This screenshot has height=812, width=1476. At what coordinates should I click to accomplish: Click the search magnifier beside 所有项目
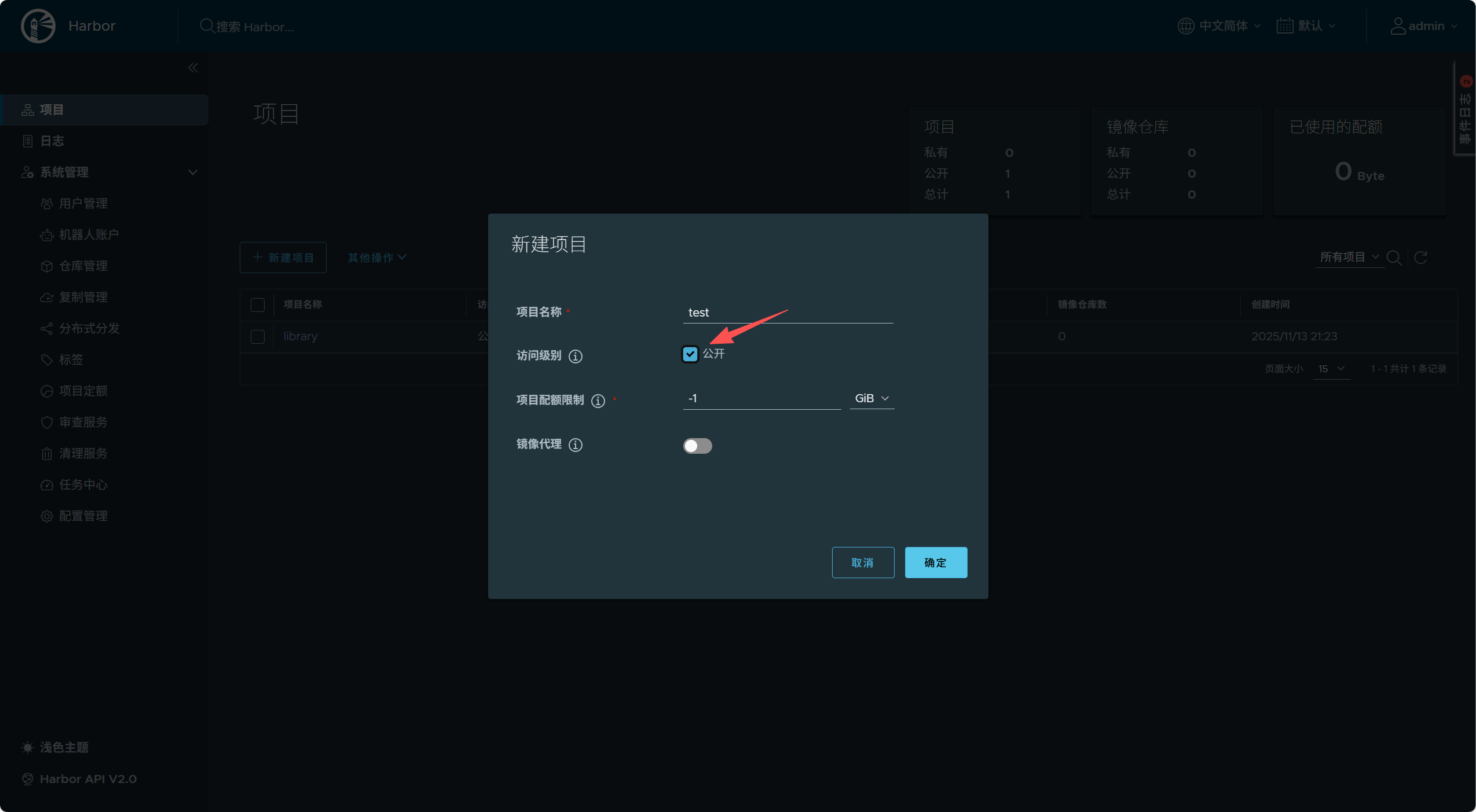1394,258
